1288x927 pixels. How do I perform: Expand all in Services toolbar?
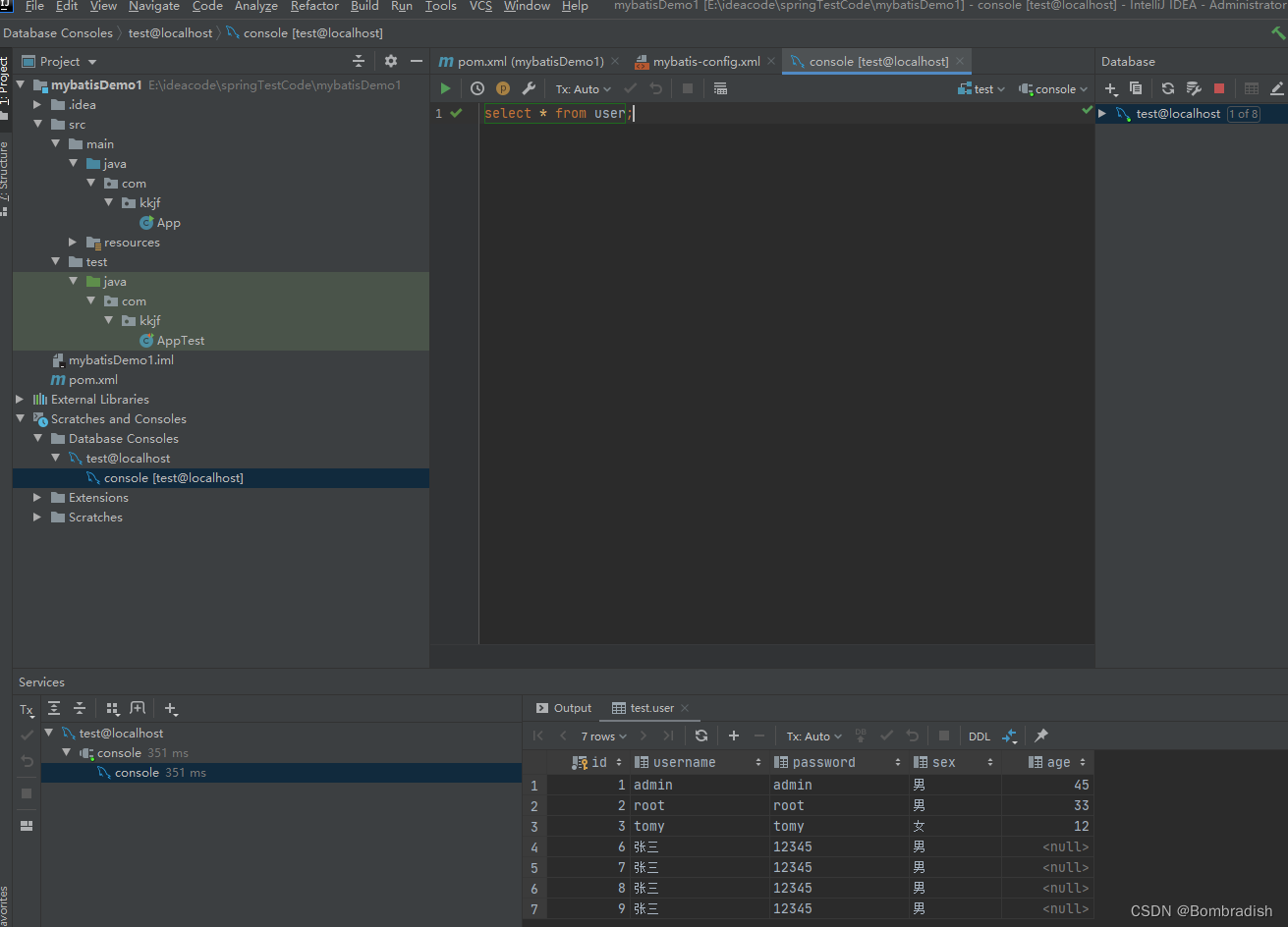[x=54, y=708]
